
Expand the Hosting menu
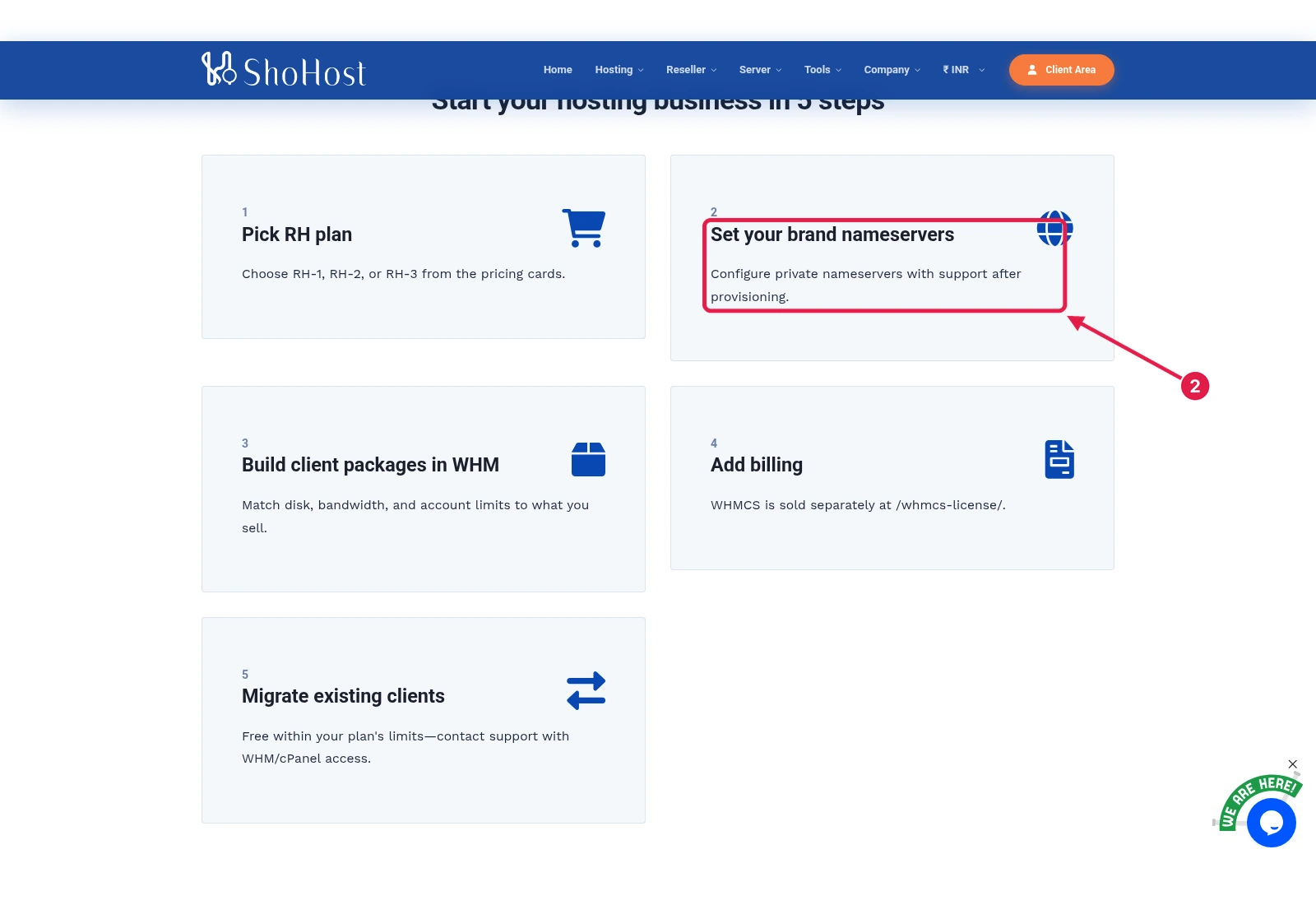pyautogui.click(x=619, y=70)
